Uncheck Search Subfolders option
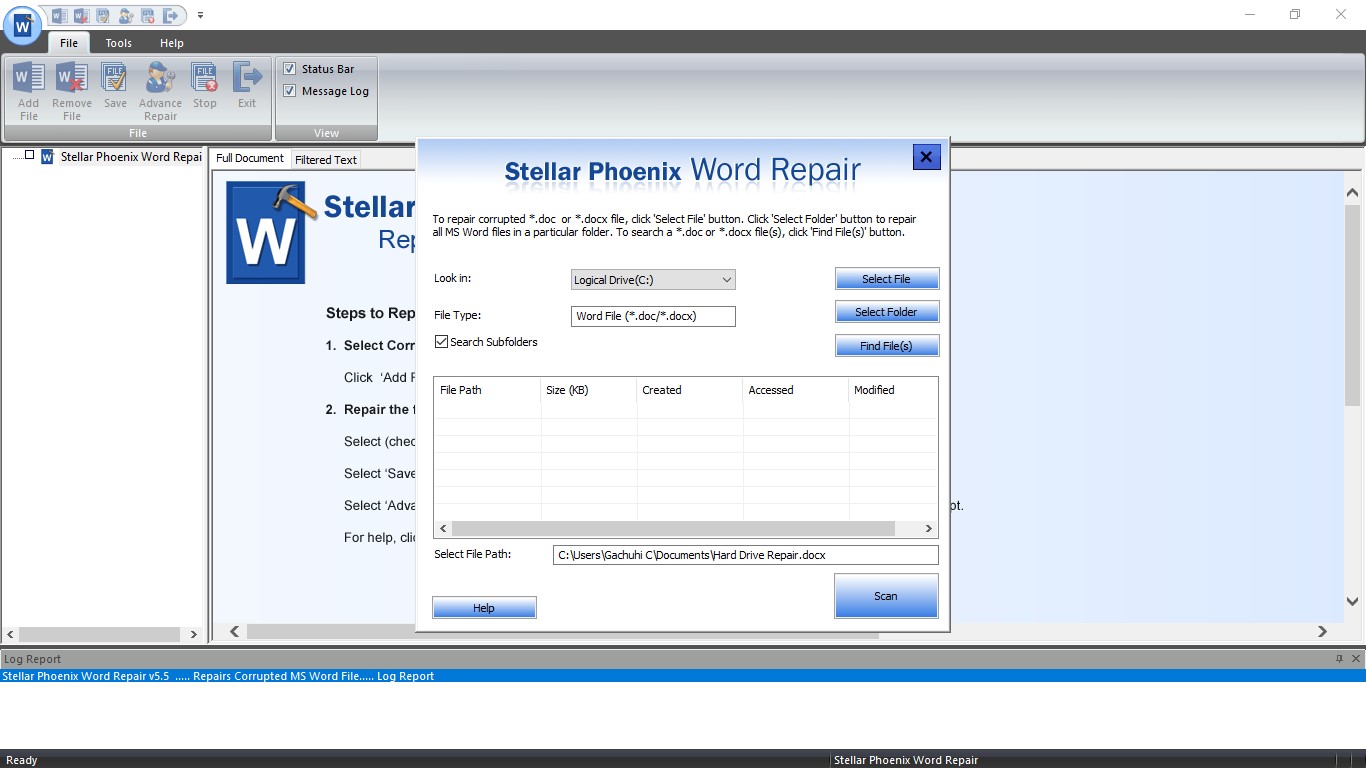This screenshot has width=1366, height=768. pos(441,342)
